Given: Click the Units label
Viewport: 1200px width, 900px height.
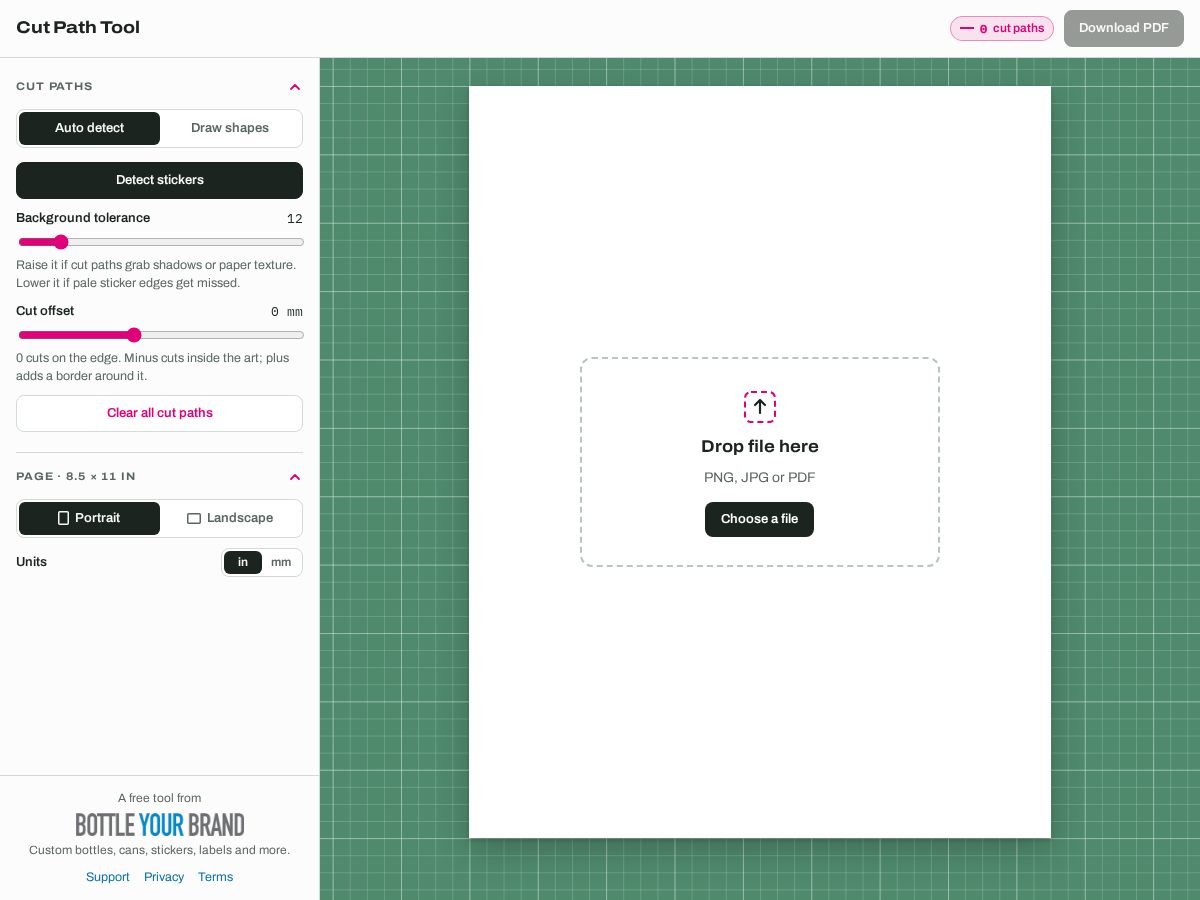Looking at the screenshot, I should click(x=32, y=562).
